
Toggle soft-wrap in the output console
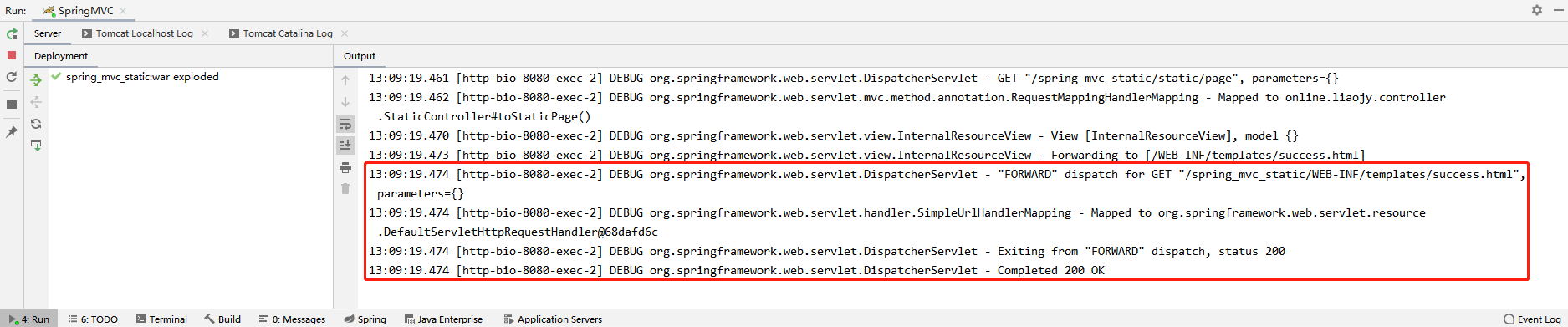345,124
